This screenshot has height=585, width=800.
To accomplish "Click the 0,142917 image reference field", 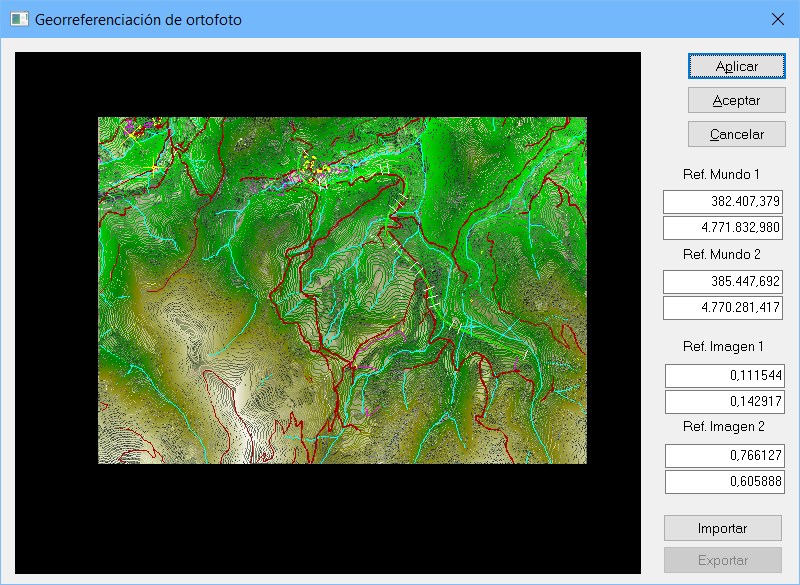I will [725, 402].
